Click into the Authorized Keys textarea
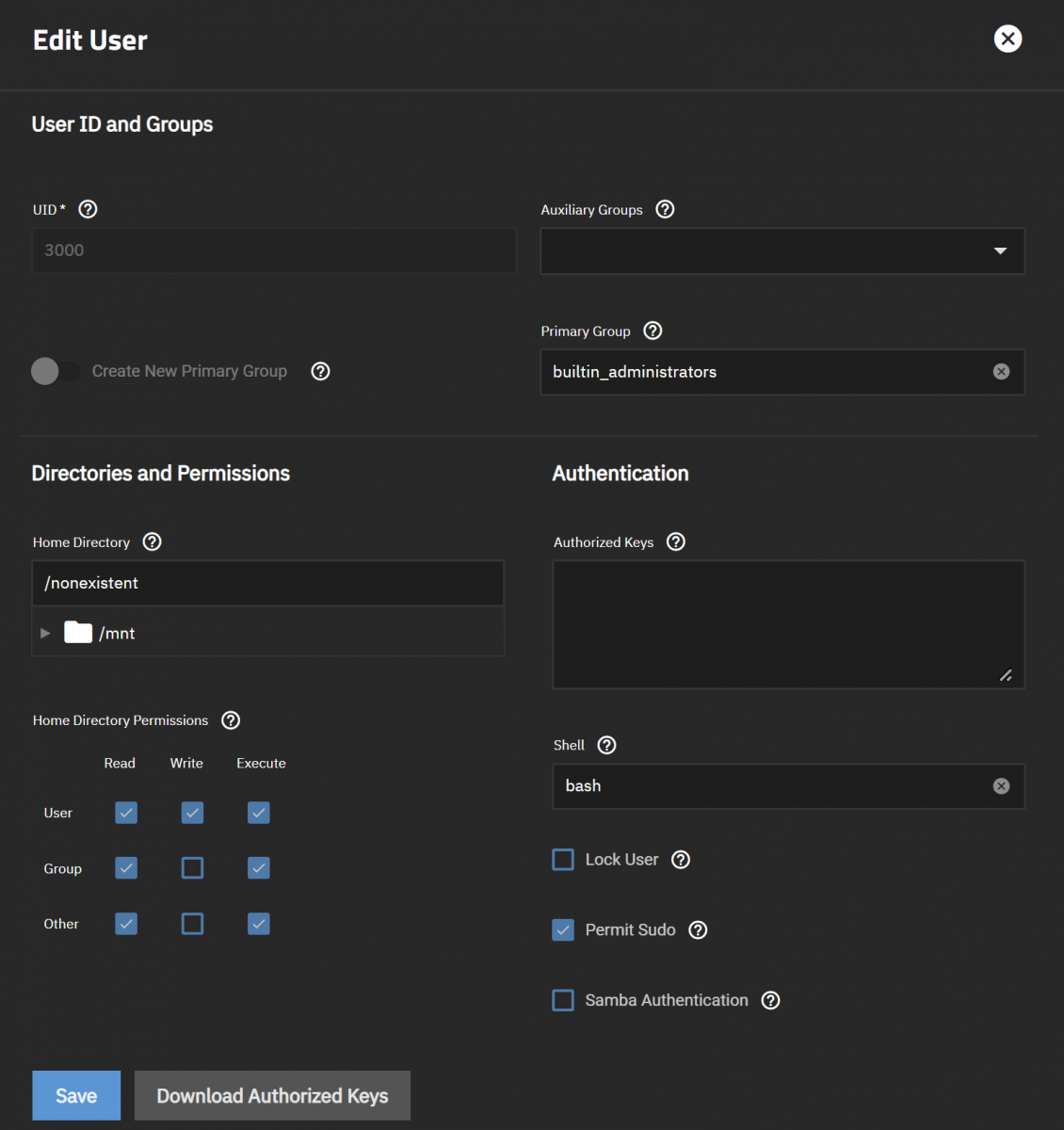The height and width of the screenshot is (1130, 1064). click(788, 624)
